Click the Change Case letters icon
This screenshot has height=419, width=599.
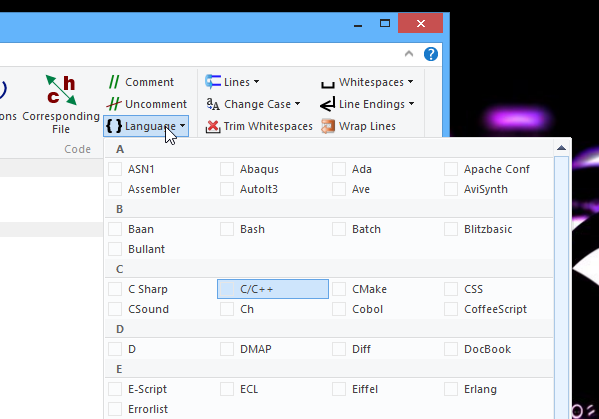coord(213,104)
